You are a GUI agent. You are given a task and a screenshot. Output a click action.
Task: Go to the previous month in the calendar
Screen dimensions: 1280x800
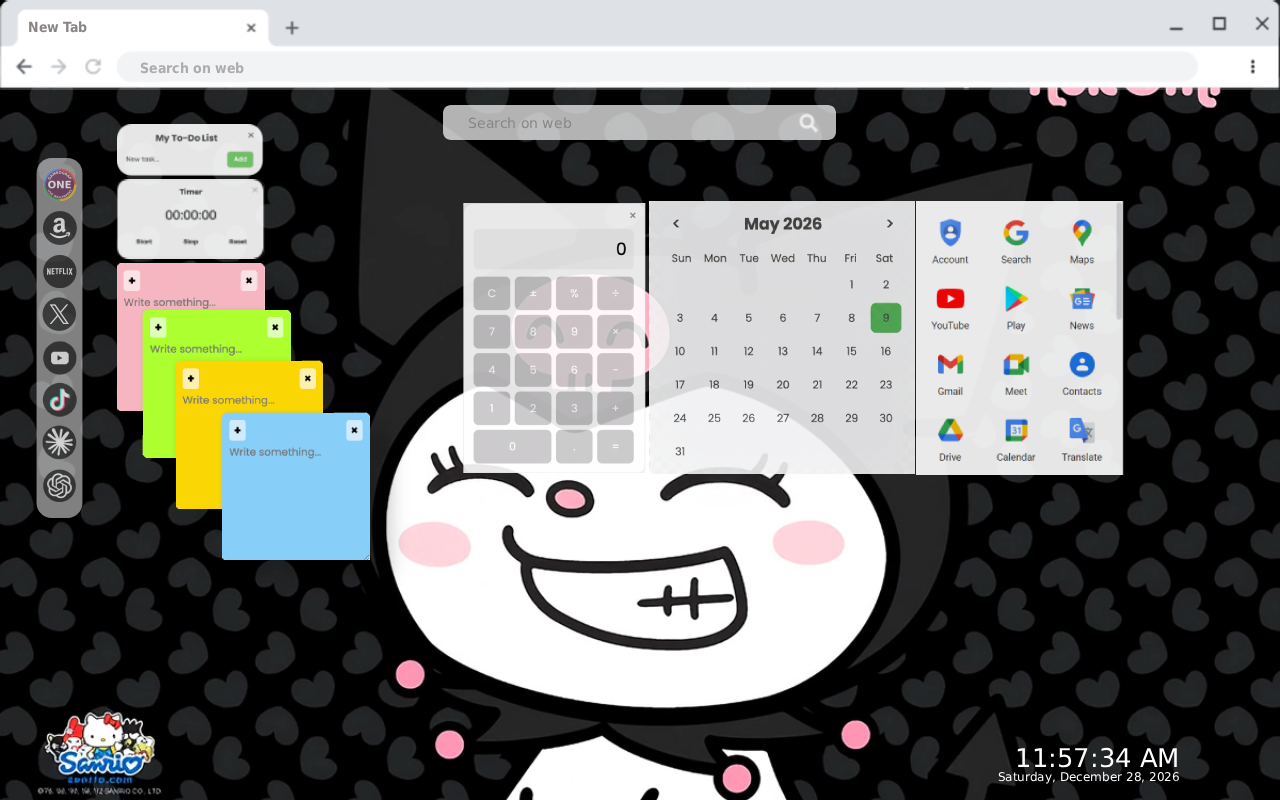tap(676, 224)
